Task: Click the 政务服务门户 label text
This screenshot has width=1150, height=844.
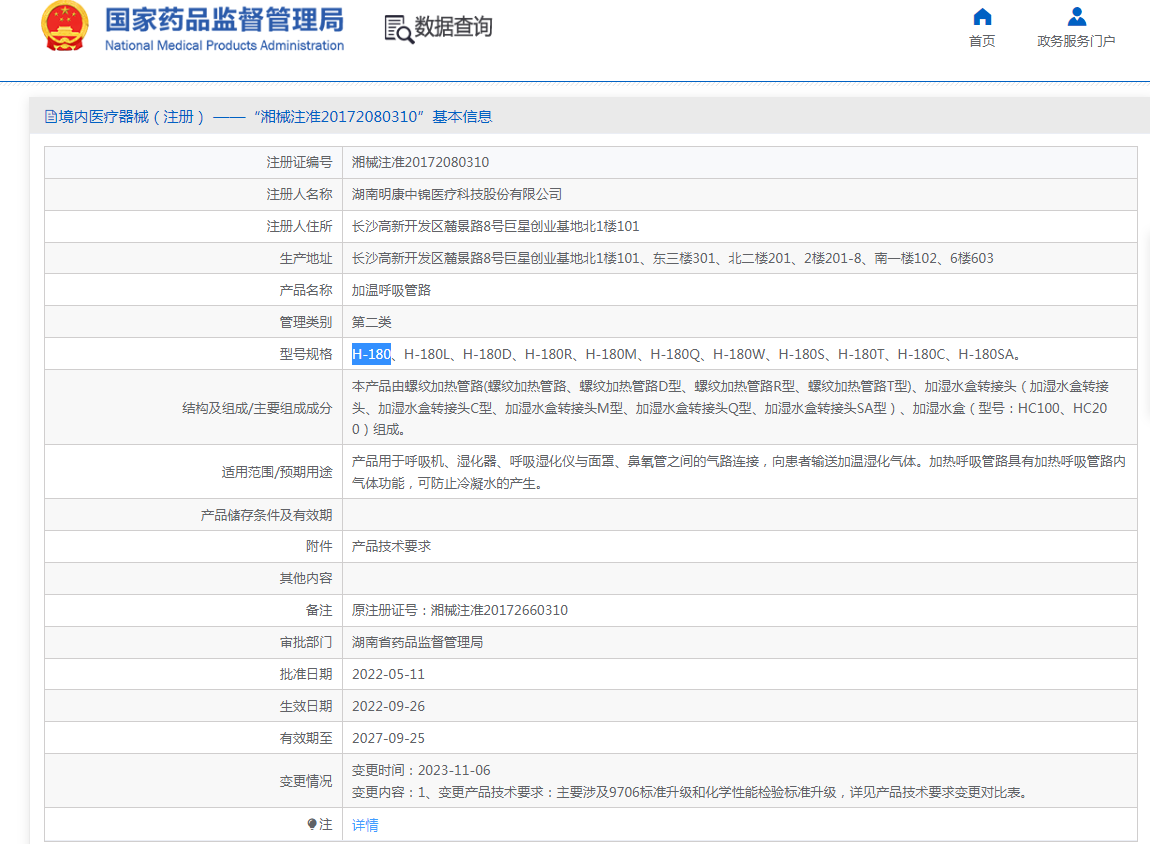Action: (x=1076, y=41)
